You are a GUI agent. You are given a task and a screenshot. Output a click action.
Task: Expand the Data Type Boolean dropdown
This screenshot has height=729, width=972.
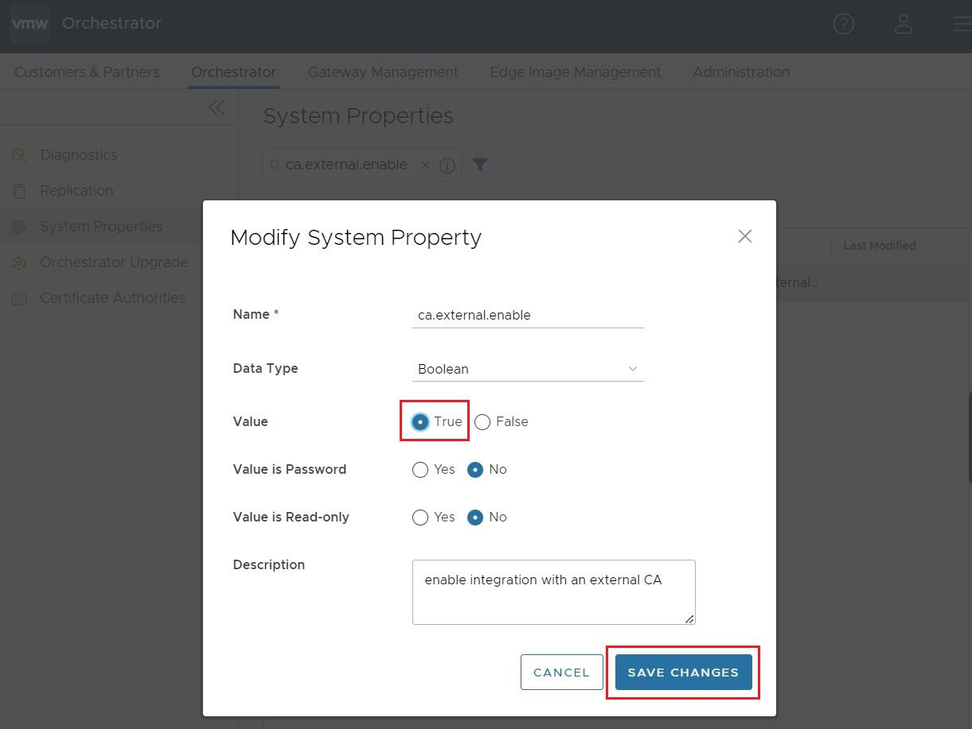pos(527,369)
